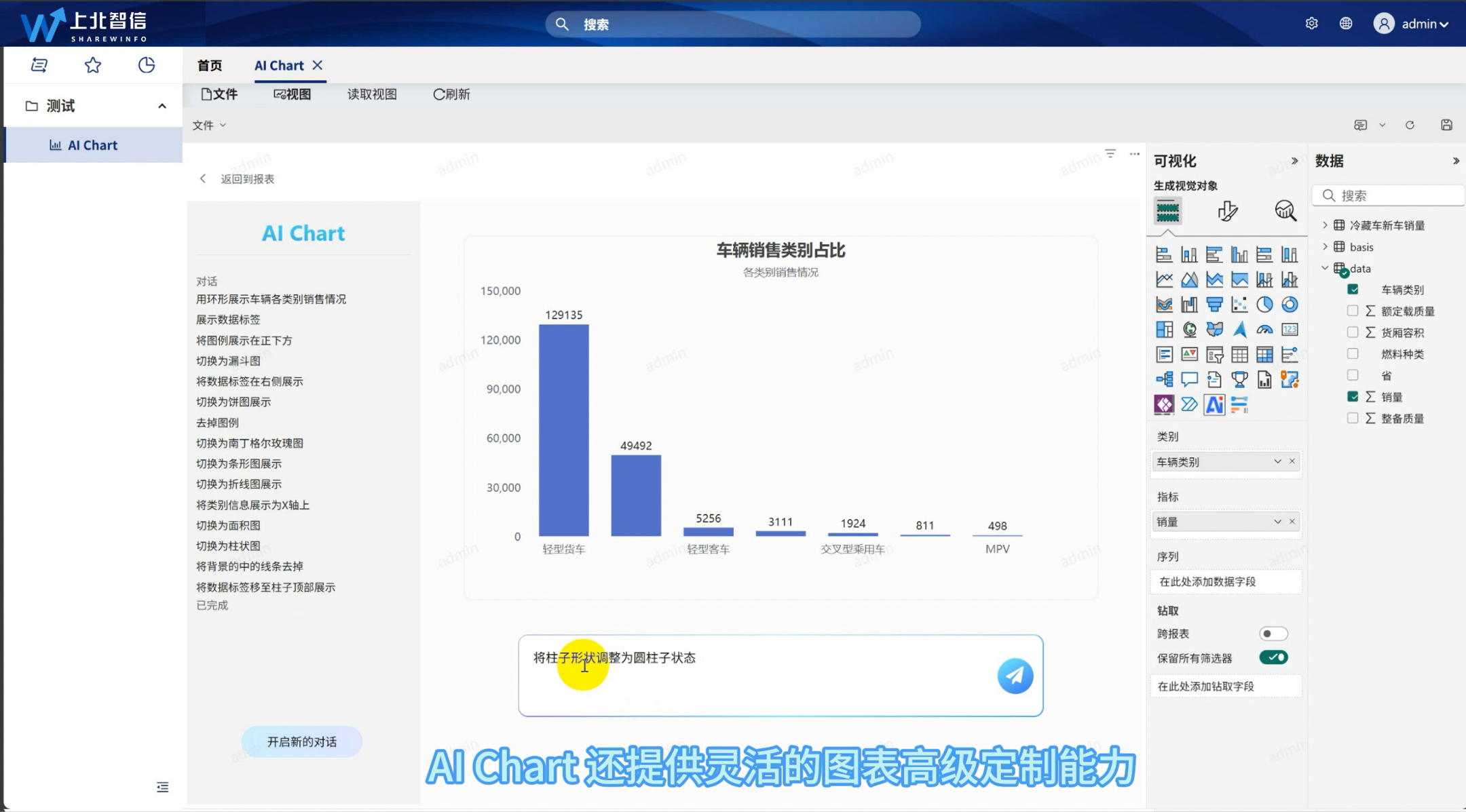1466x812 pixels.
Task: Collapse the 可视化 pane
Action: tap(1294, 161)
